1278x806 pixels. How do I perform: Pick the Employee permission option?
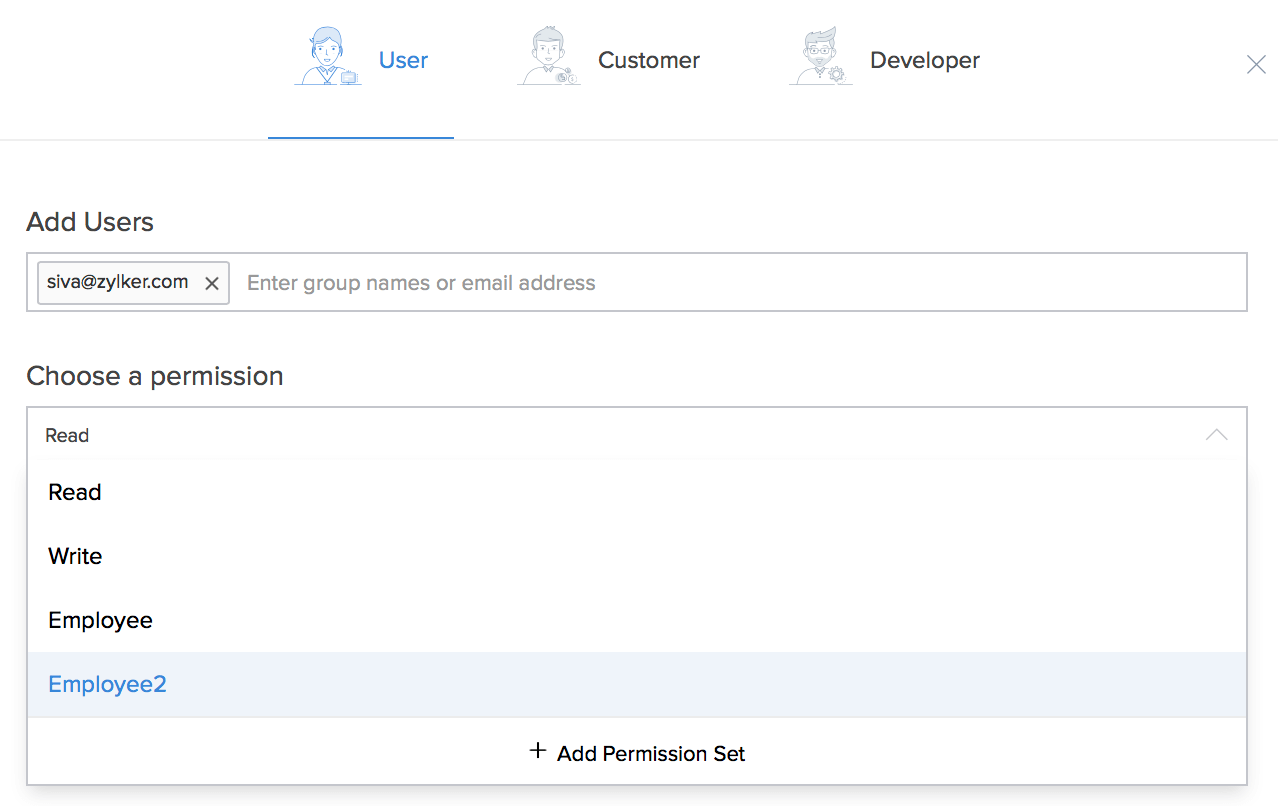coord(100,620)
